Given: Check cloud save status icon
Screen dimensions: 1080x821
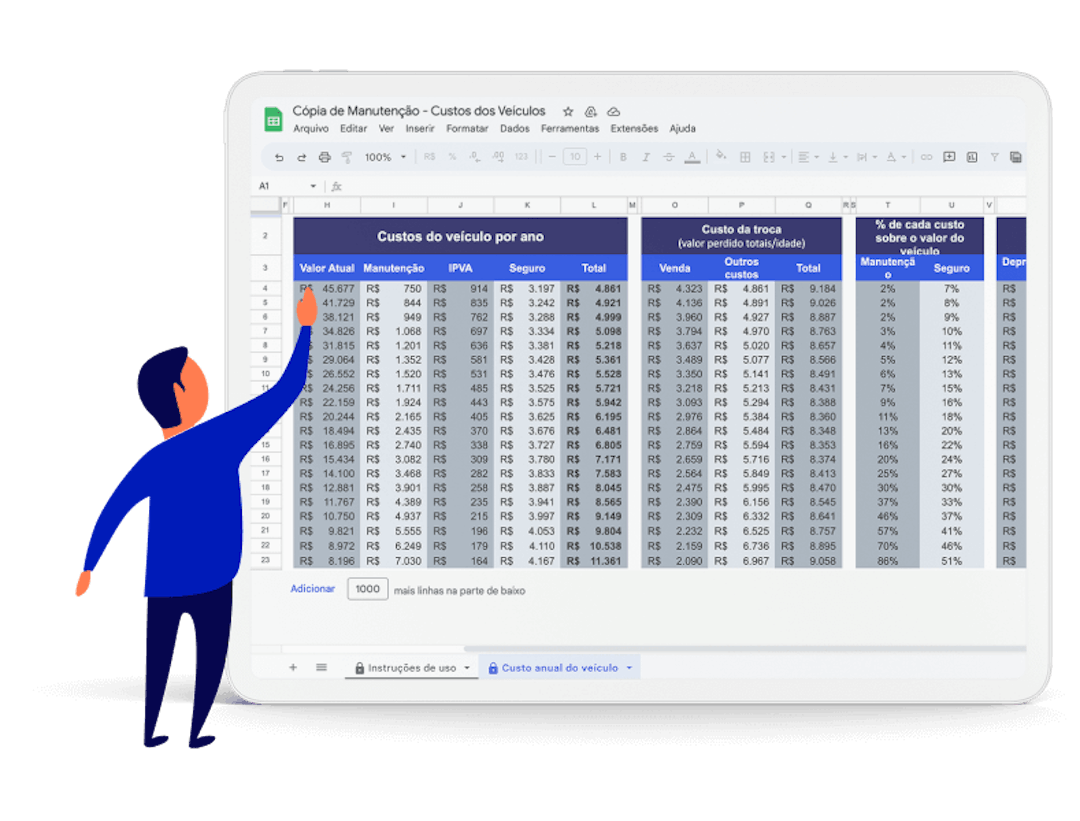Looking at the screenshot, I should click(x=614, y=112).
